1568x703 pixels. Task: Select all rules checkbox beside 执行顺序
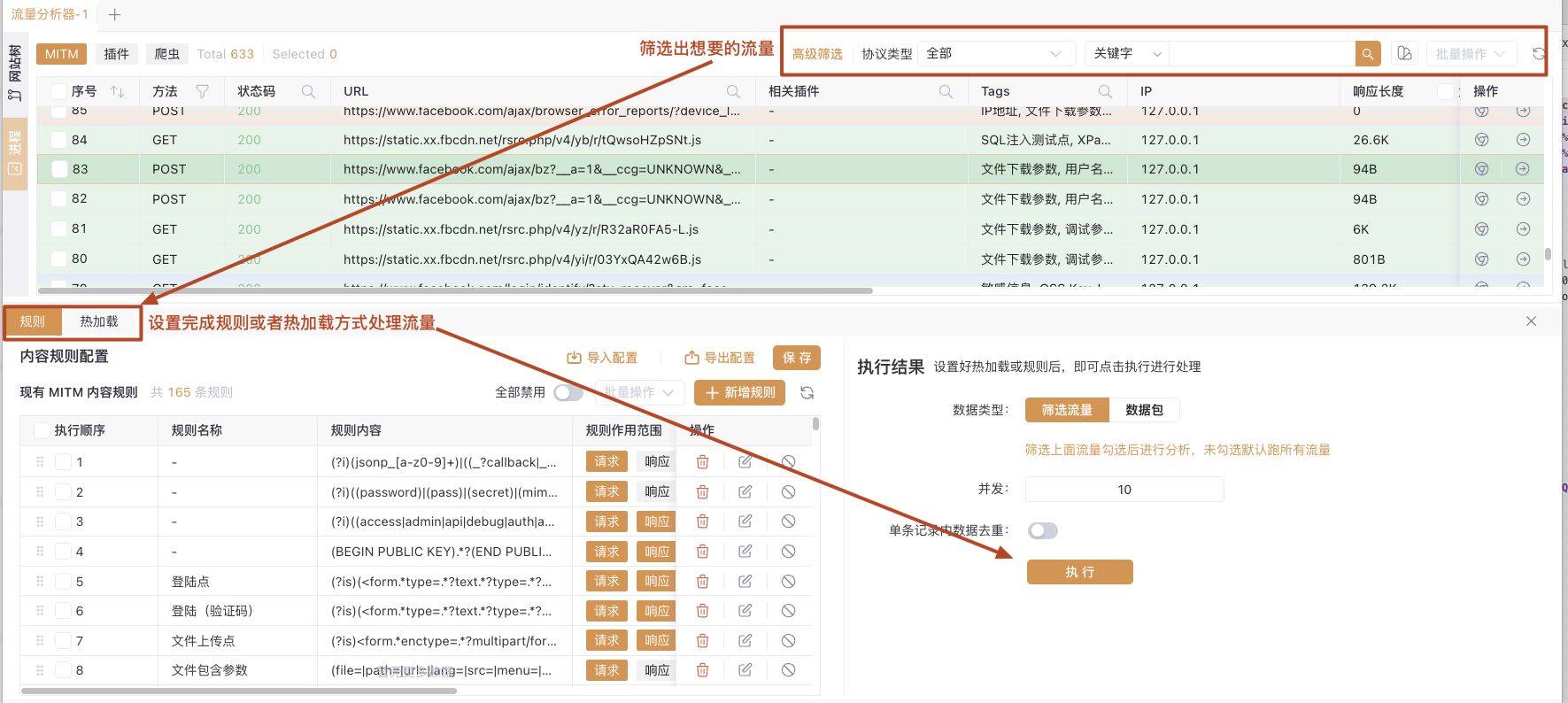41,430
